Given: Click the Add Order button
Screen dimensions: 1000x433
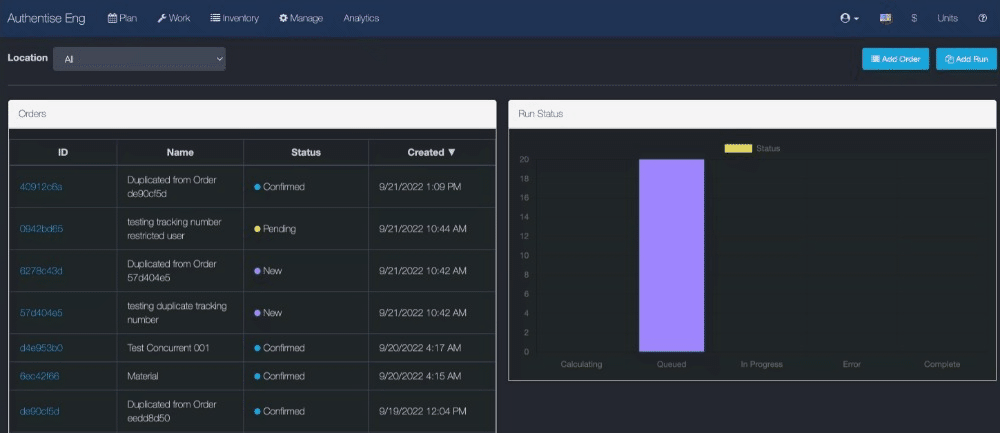Looking at the screenshot, I should coord(895,59).
